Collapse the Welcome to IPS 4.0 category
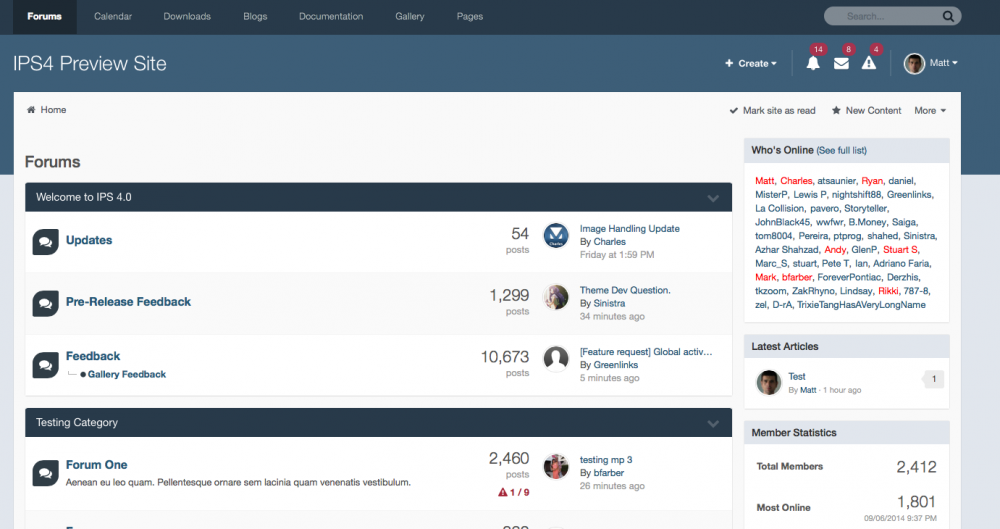 coord(713,198)
